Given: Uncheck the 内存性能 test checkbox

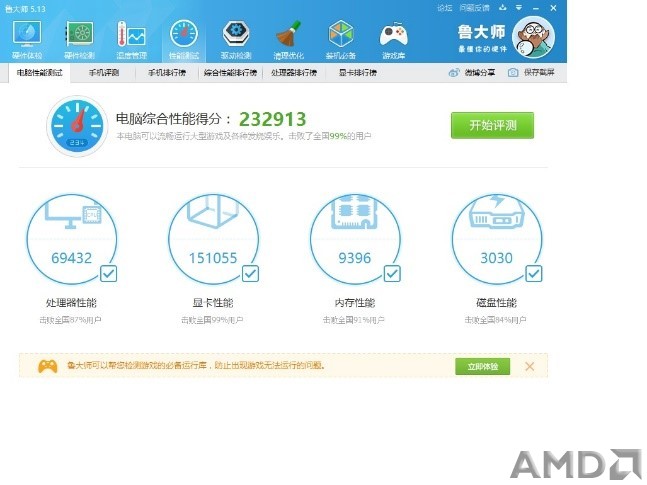Looking at the screenshot, I should [392, 274].
